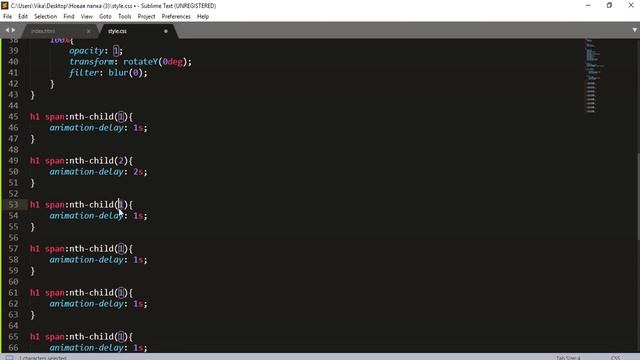Click line number 53 in the gutter
This screenshot has height=360, width=640.
point(13,204)
